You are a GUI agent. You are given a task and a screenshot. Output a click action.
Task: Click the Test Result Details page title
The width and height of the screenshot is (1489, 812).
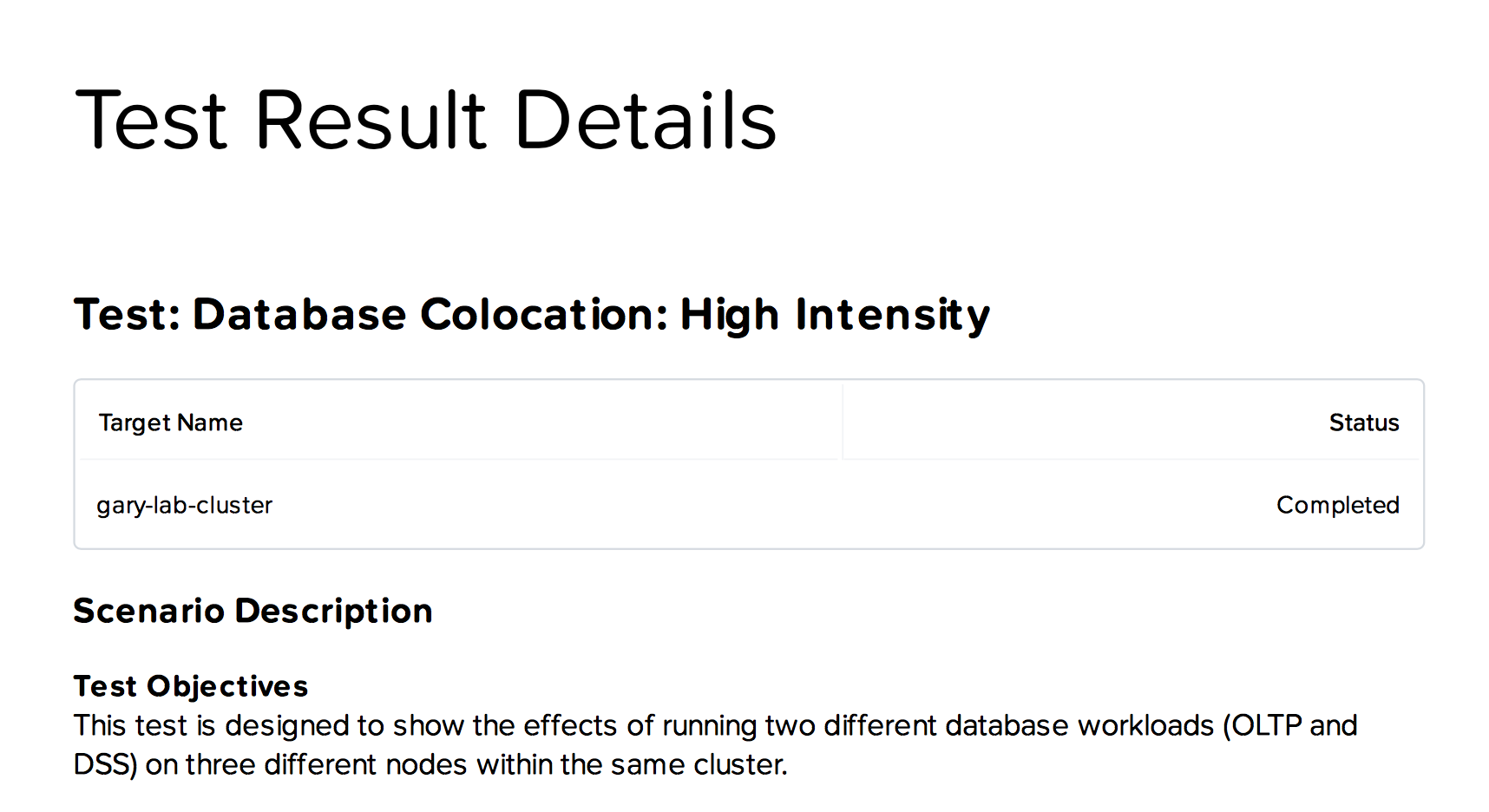(x=426, y=121)
